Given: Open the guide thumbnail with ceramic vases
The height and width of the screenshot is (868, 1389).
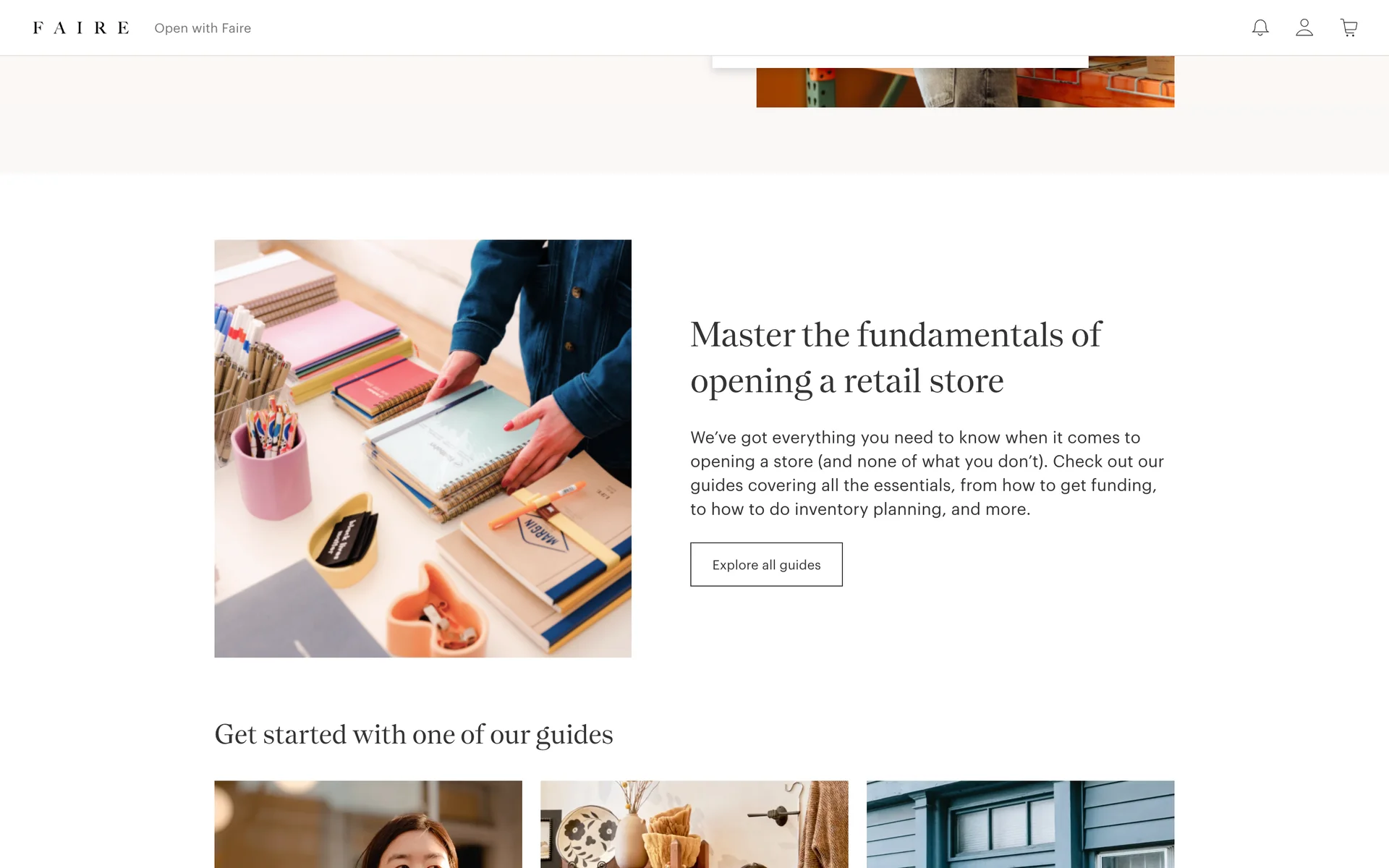Looking at the screenshot, I should [x=694, y=824].
